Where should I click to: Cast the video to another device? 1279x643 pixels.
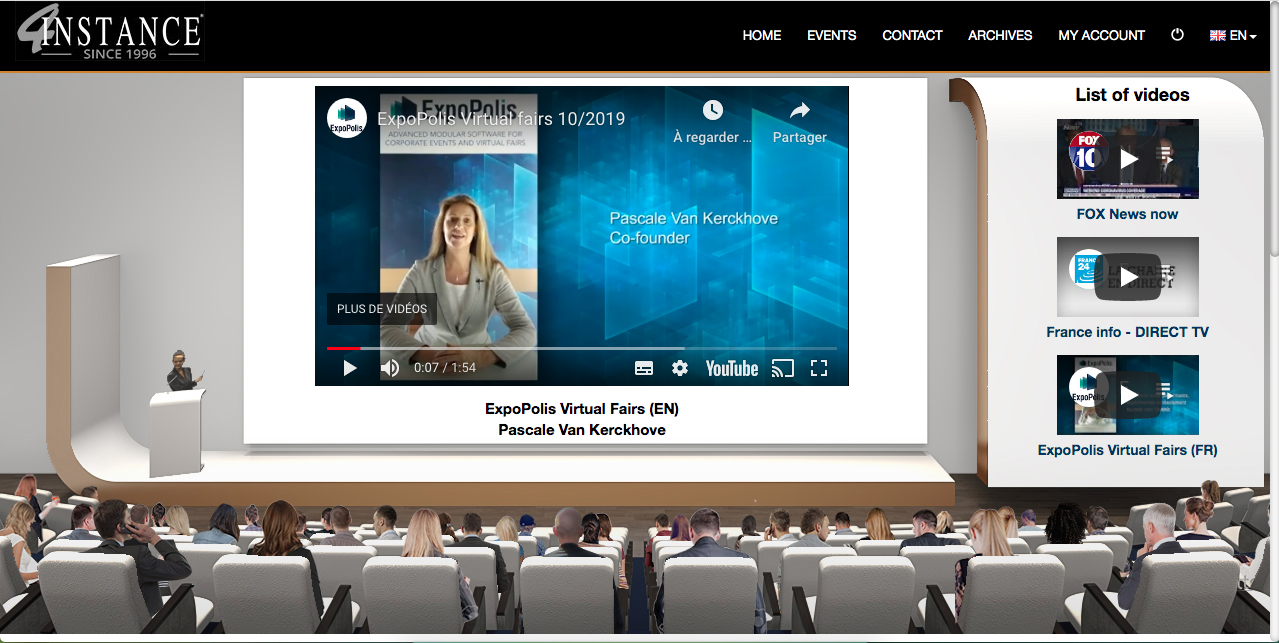[782, 368]
